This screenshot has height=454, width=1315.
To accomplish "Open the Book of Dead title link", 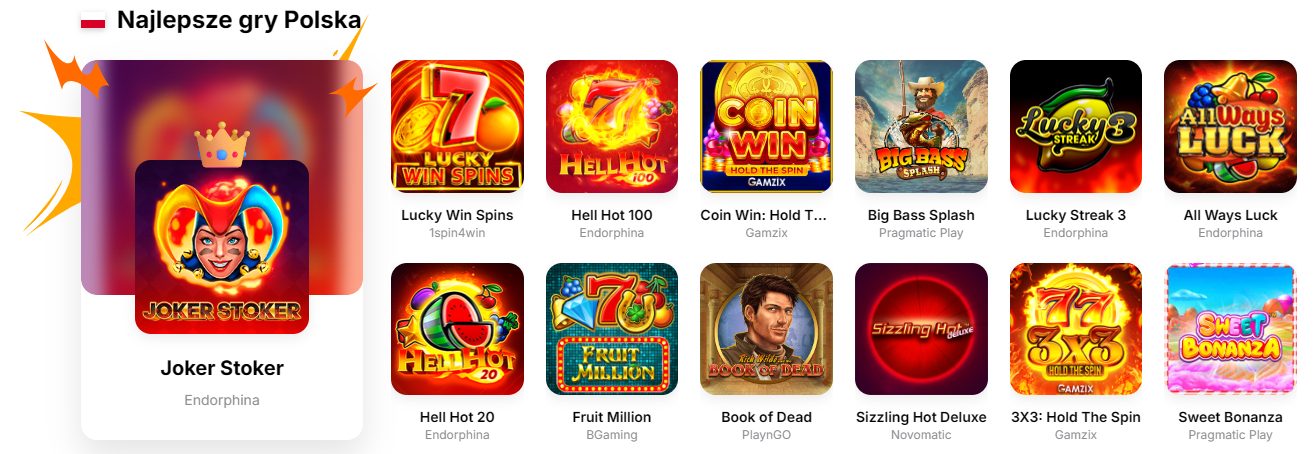I will tap(766, 417).
